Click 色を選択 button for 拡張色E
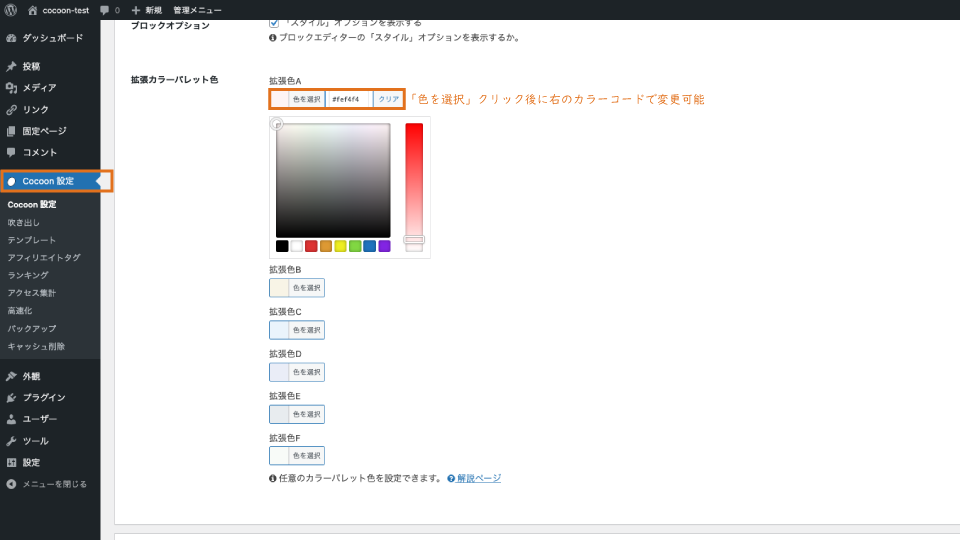960x540 pixels. tap(306, 414)
